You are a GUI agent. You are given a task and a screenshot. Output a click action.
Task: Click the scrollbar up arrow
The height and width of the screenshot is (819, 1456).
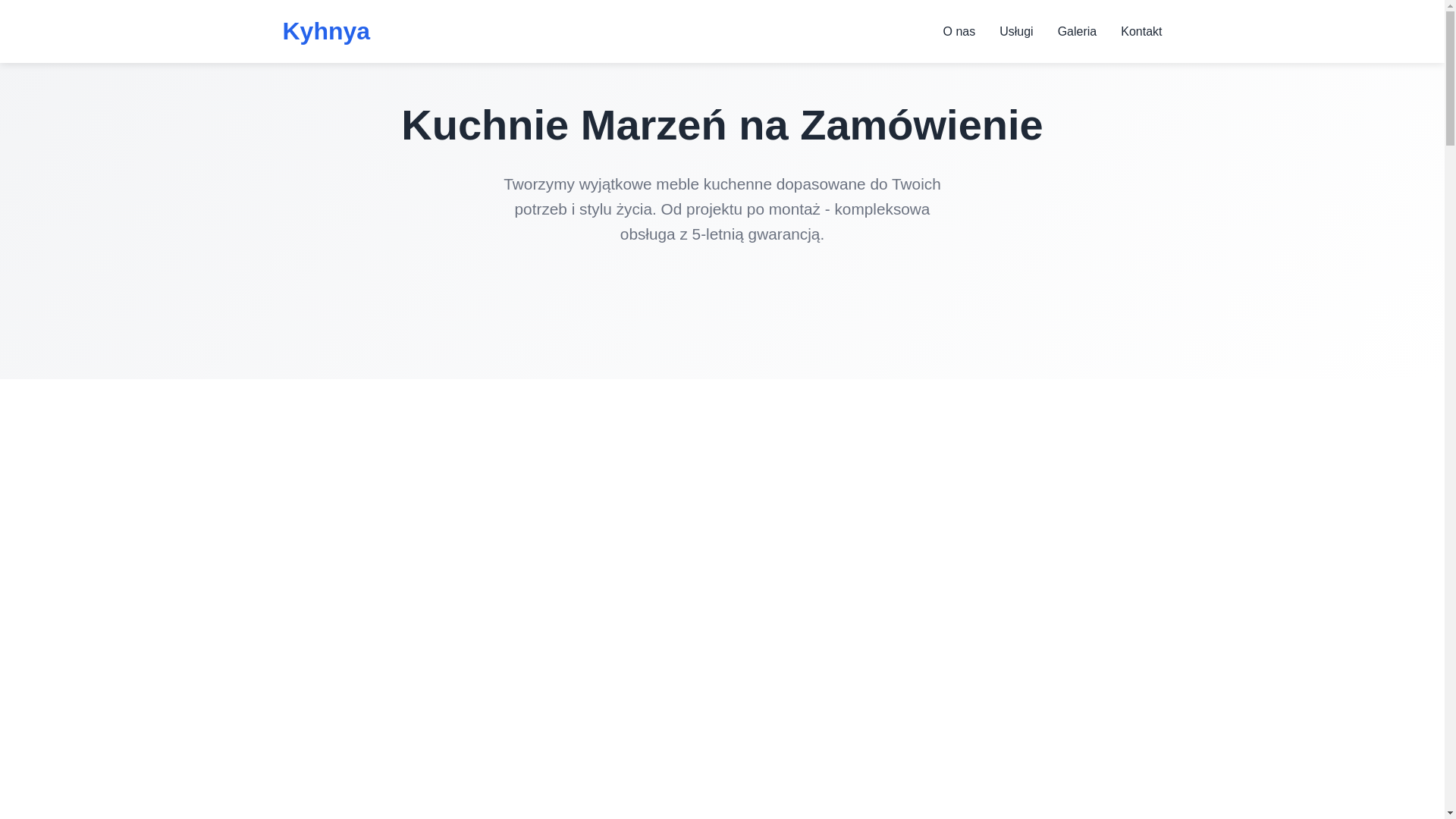click(1450, 5)
